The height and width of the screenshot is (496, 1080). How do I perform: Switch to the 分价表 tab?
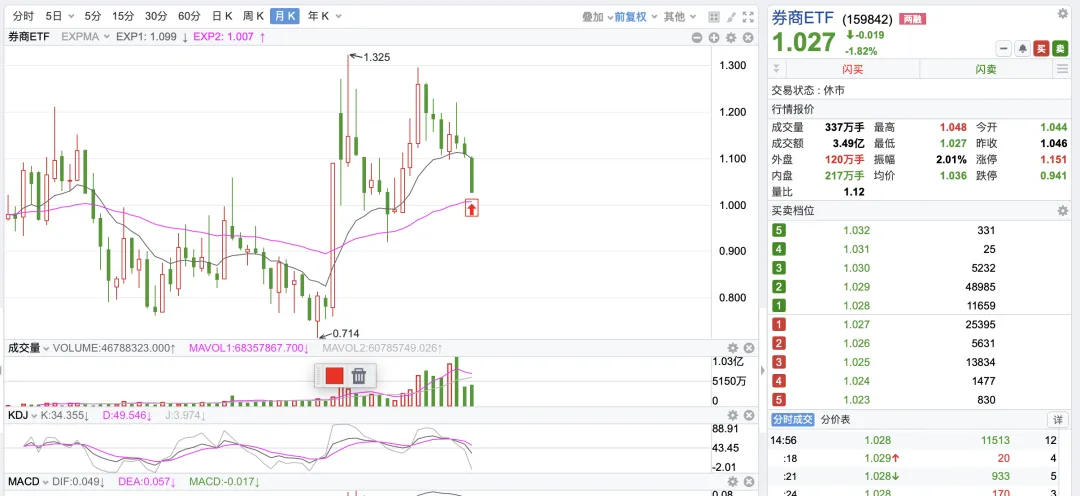(x=835, y=420)
